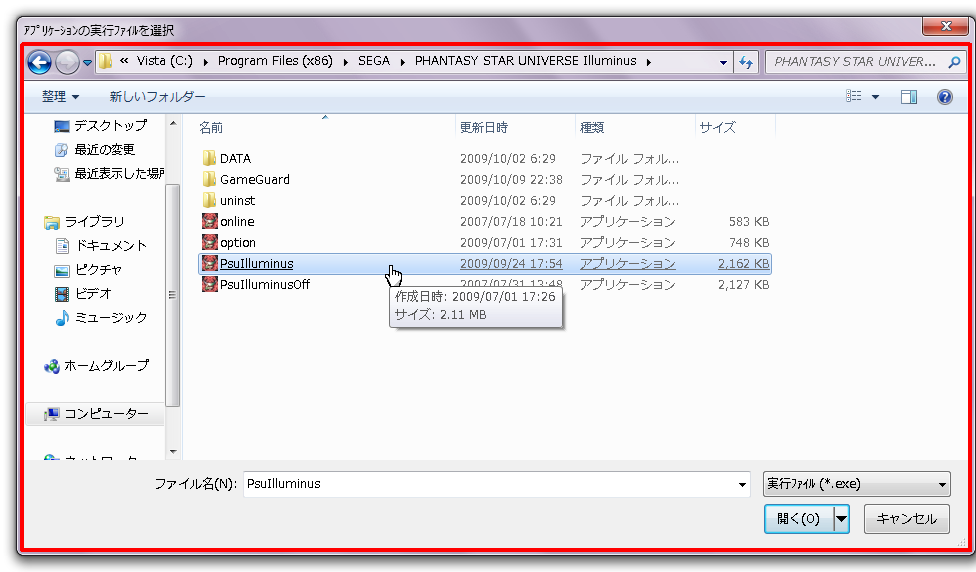
Task: Click the GameGuard folder name
Action: [255, 179]
